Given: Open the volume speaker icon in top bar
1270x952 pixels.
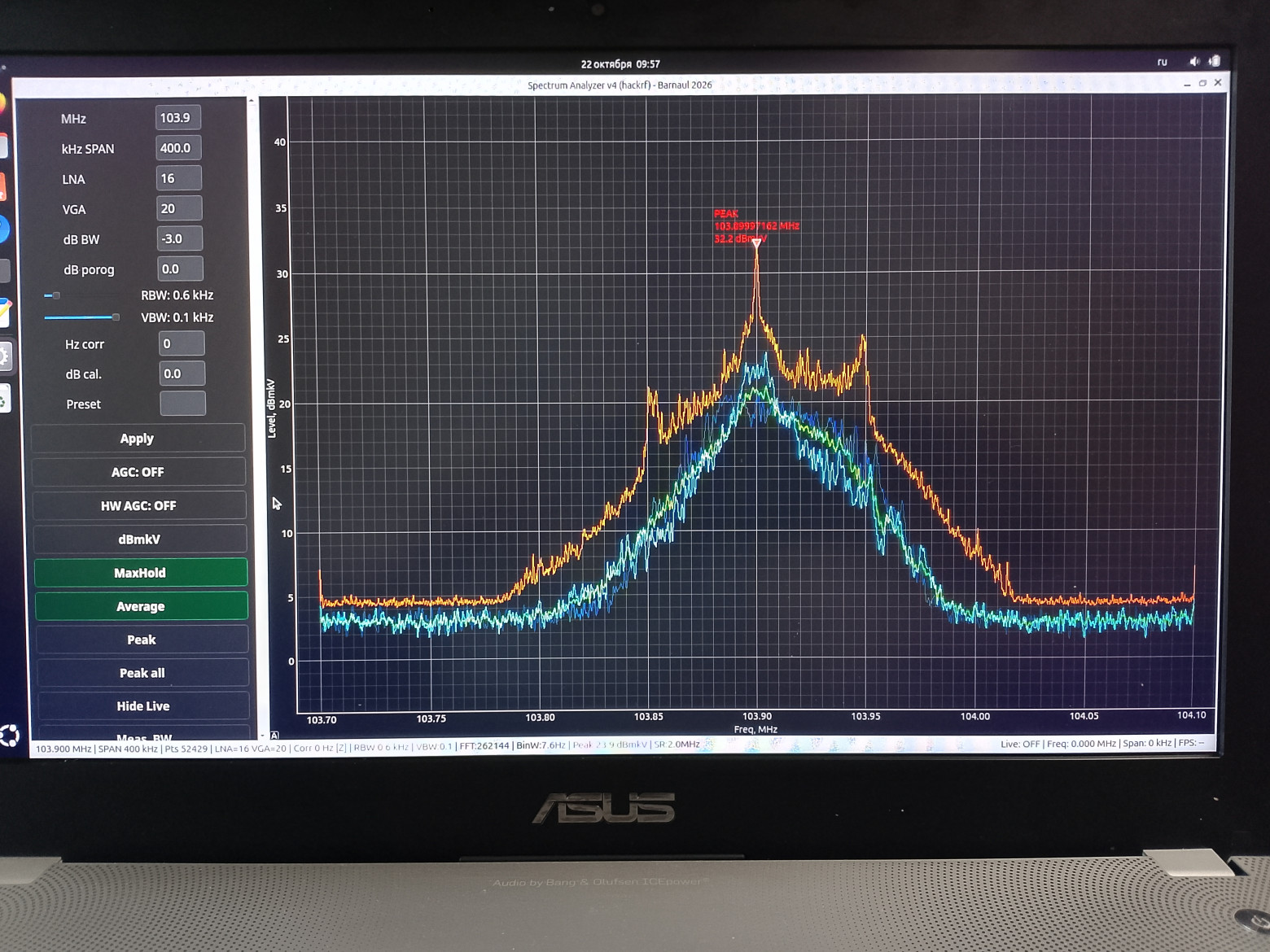Looking at the screenshot, I should (x=1193, y=62).
